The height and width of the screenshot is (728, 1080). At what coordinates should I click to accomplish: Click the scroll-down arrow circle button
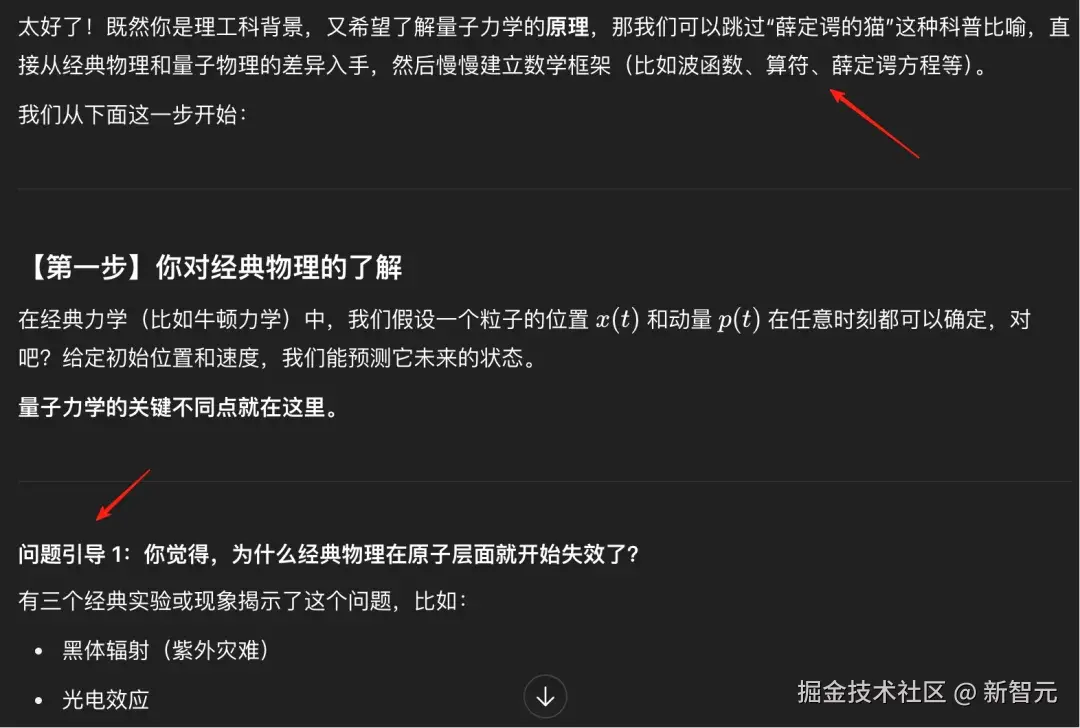tap(545, 696)
